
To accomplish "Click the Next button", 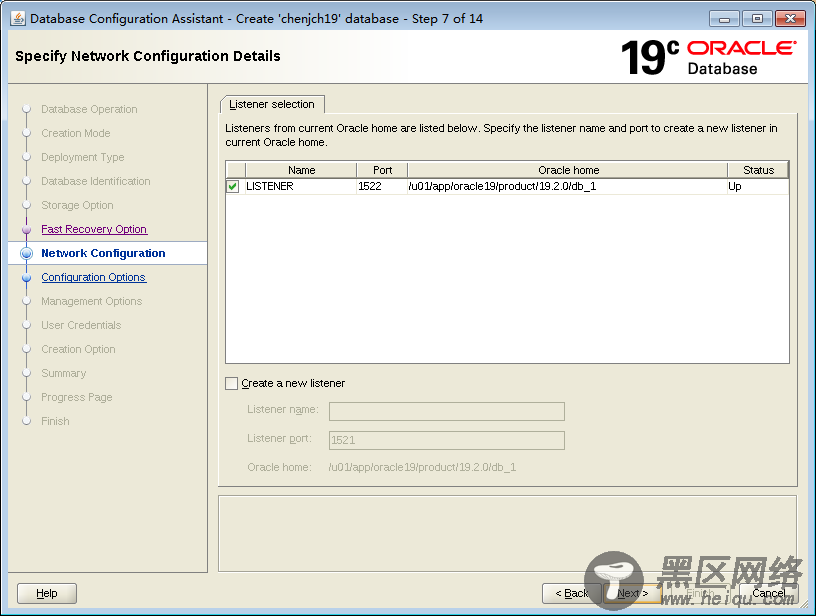I will [x=632, y=593].
